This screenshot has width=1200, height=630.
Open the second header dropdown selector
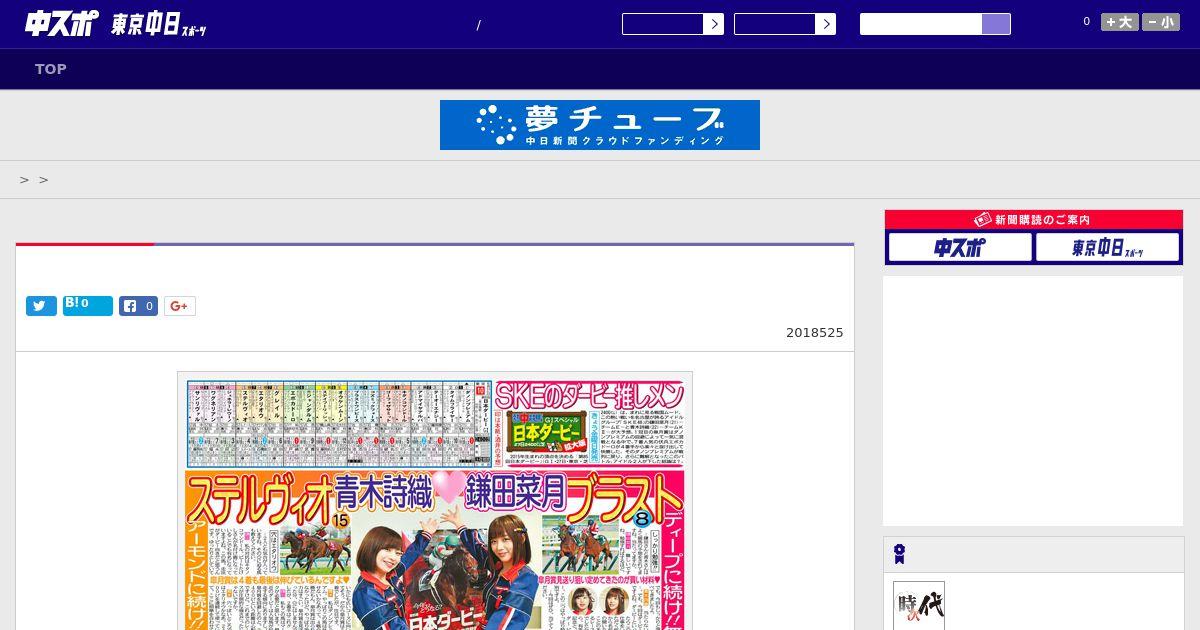[x=785, y=24]
